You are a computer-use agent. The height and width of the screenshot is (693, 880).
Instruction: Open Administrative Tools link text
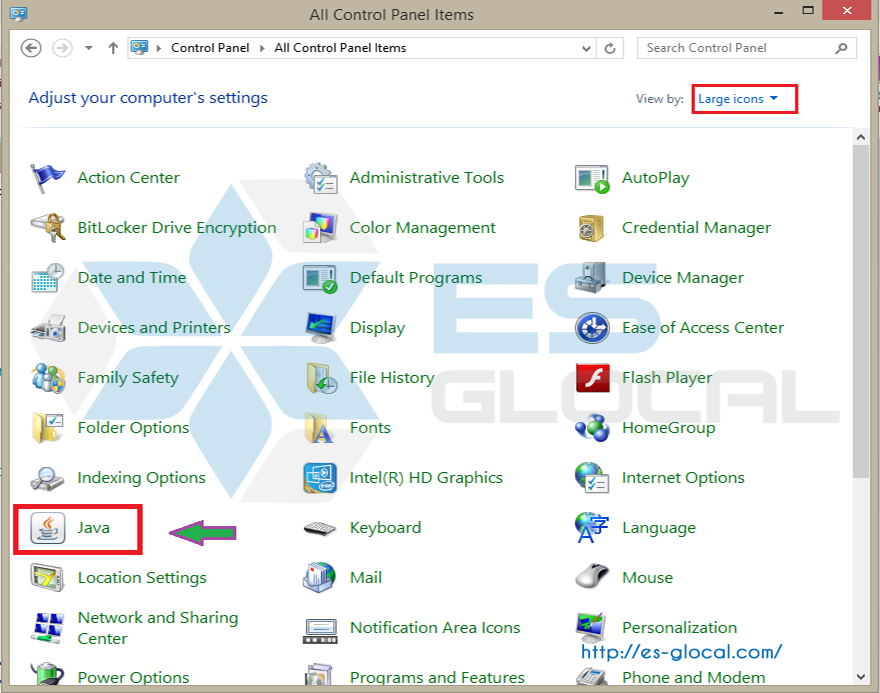click(427, 178)
